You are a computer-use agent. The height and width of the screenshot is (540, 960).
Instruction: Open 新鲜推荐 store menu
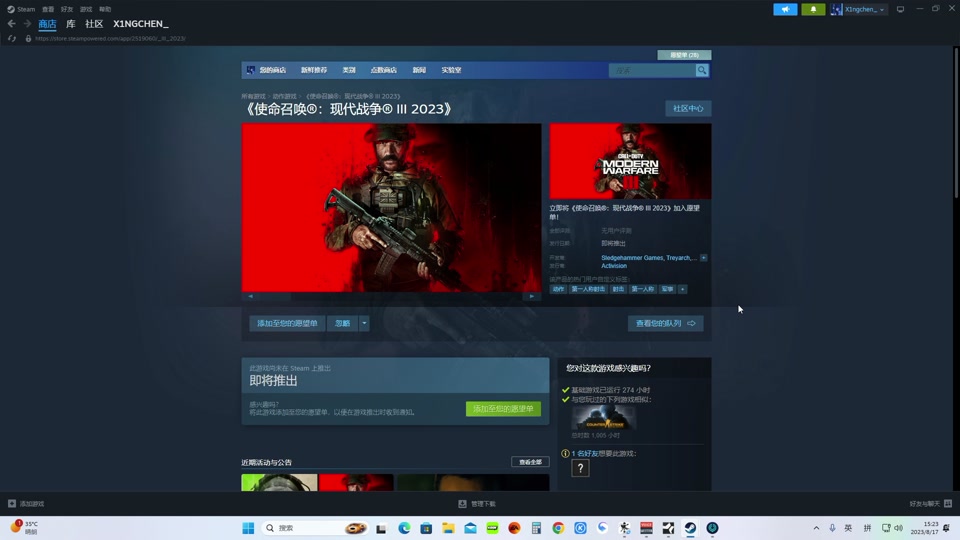click(314, 70)
